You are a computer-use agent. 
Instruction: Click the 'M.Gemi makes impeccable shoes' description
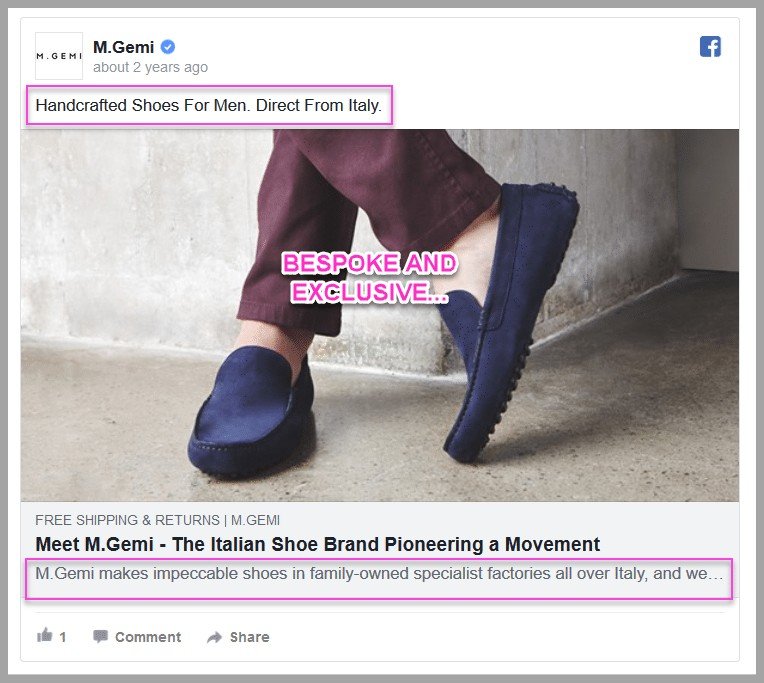(379, 574)
